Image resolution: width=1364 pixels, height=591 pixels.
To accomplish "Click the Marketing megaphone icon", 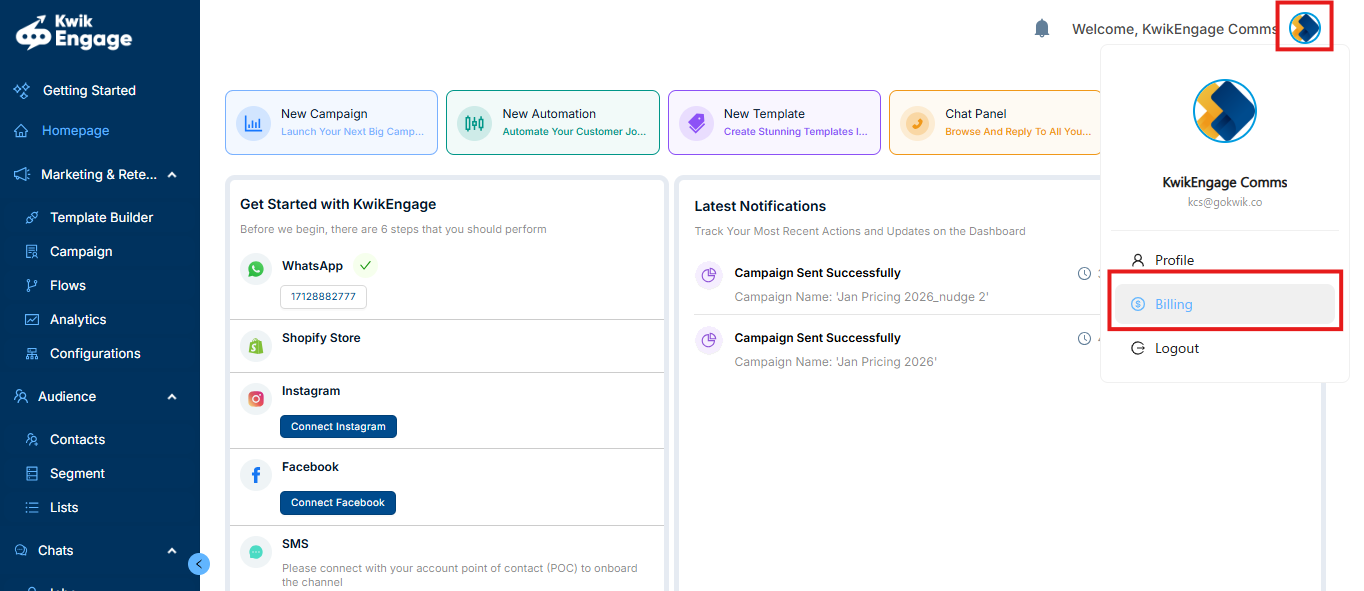I will click(x=22, y=174).
